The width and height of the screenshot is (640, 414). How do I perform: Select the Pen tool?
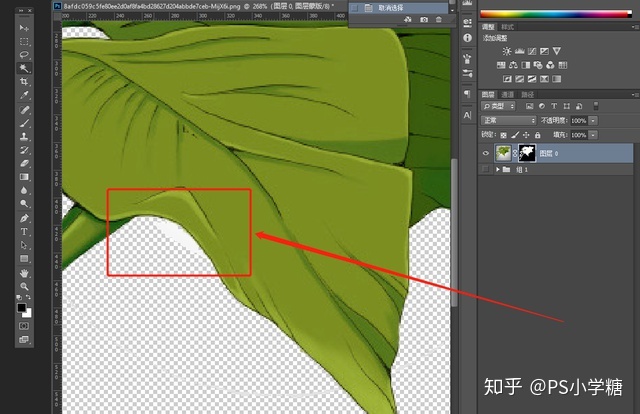(x=24, y=218)
